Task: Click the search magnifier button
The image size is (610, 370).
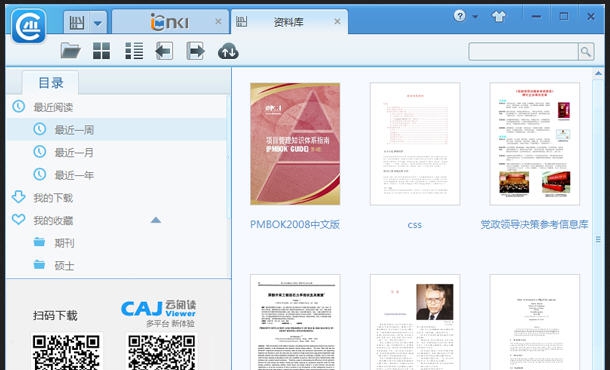Action: point(586,51)
